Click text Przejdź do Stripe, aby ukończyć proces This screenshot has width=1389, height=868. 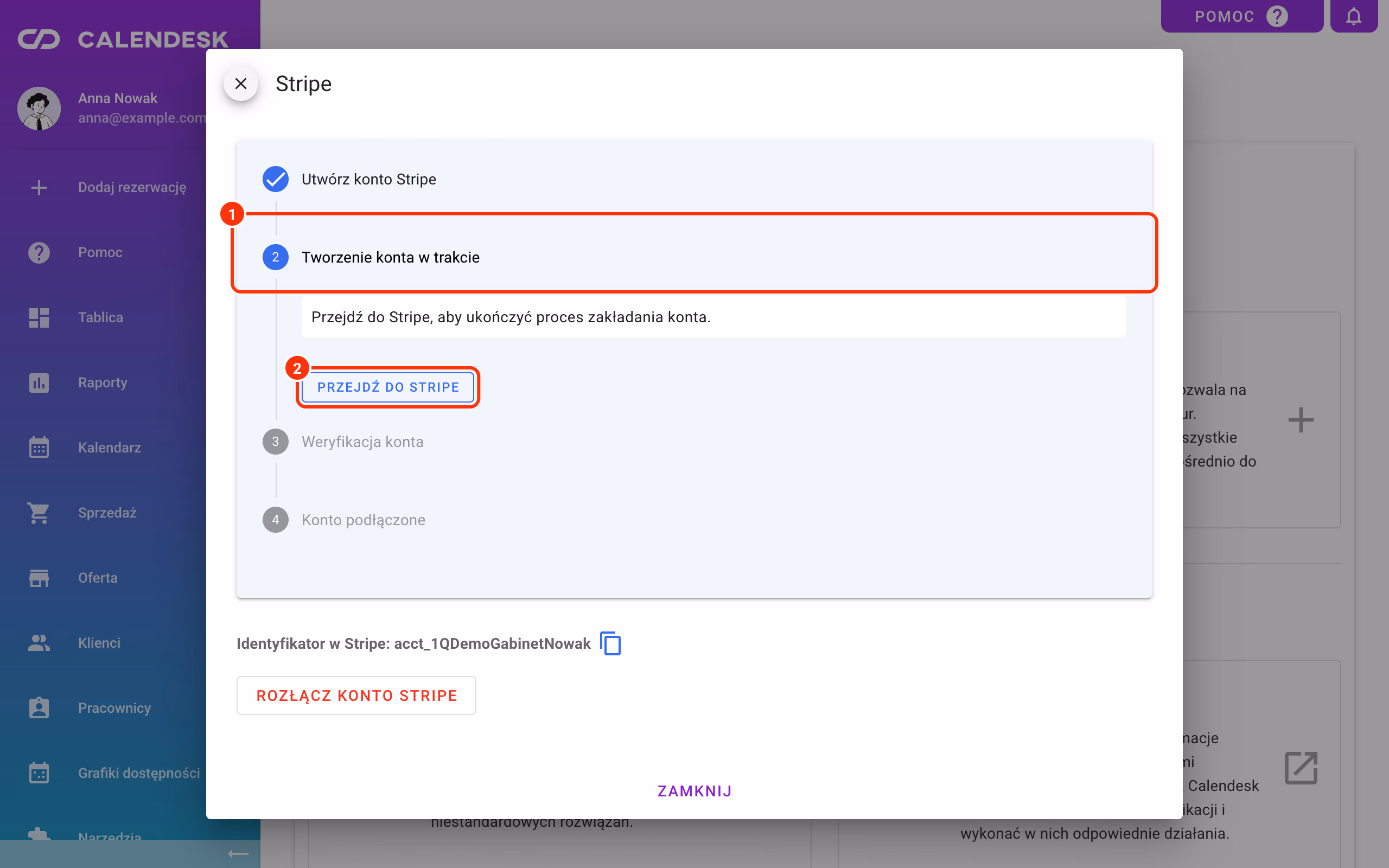pos(510,317)
